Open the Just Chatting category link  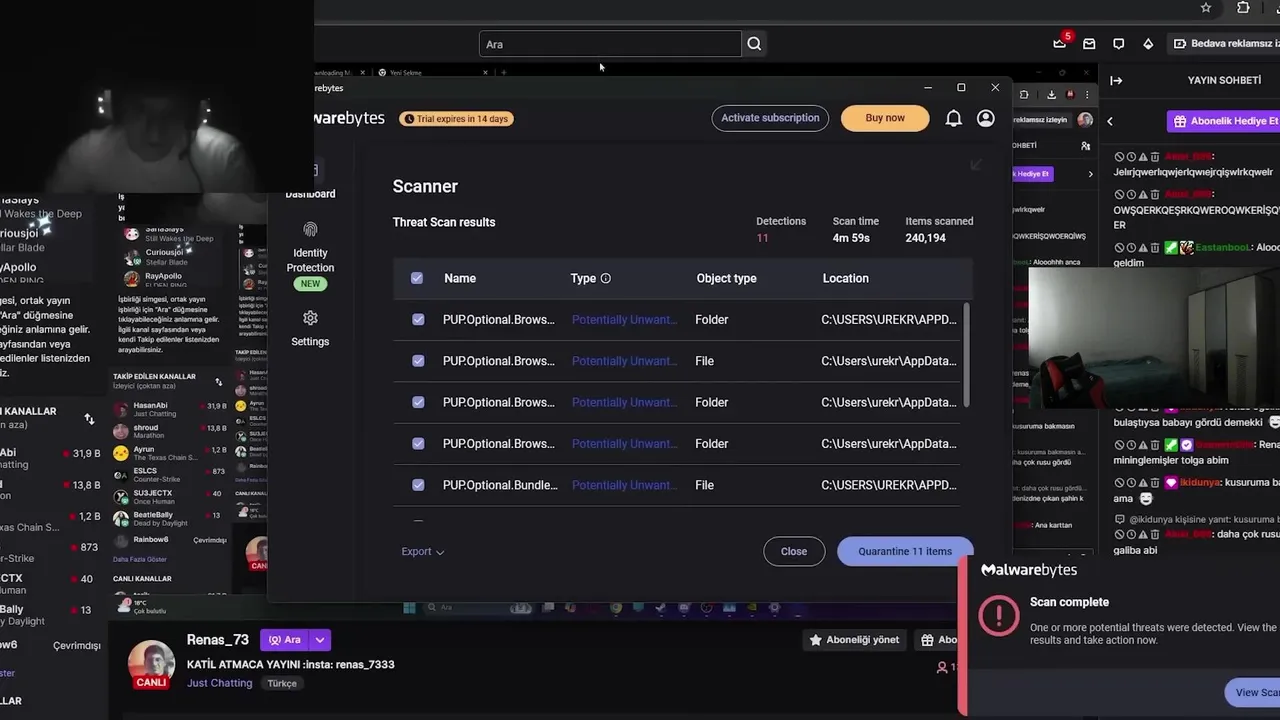(x=219, y=683)
